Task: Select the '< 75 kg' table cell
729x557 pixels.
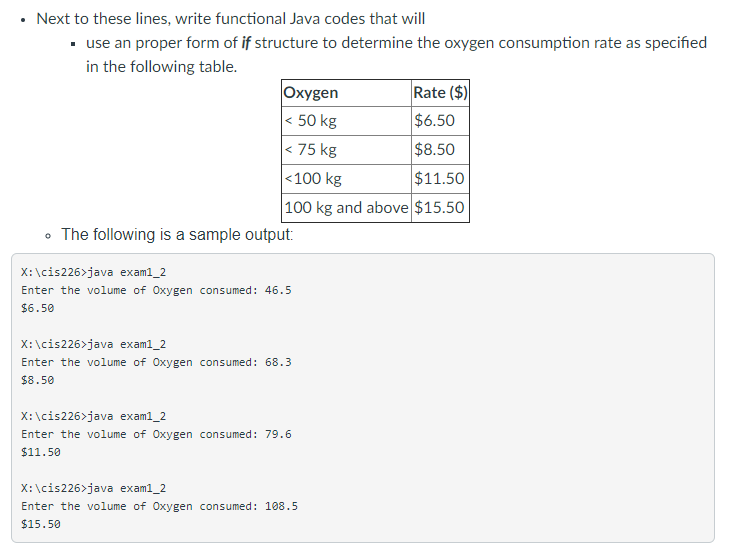Action: pyautogui.click(x=346, y=150)
